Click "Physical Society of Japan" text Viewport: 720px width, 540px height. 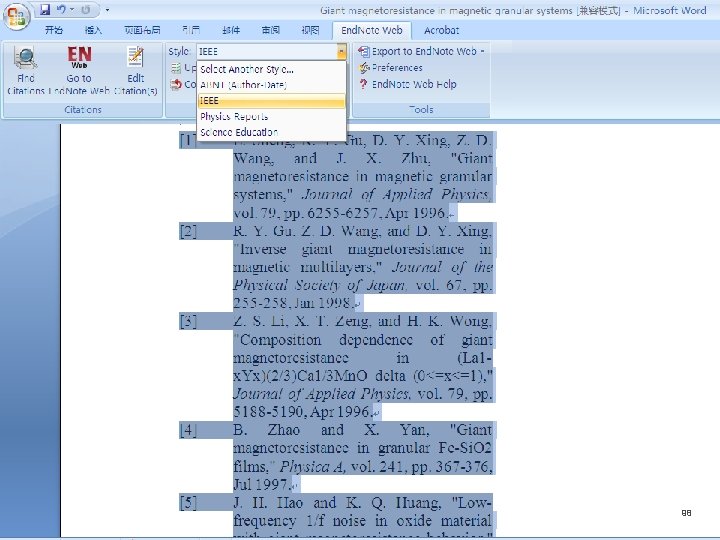click(319, 285)
